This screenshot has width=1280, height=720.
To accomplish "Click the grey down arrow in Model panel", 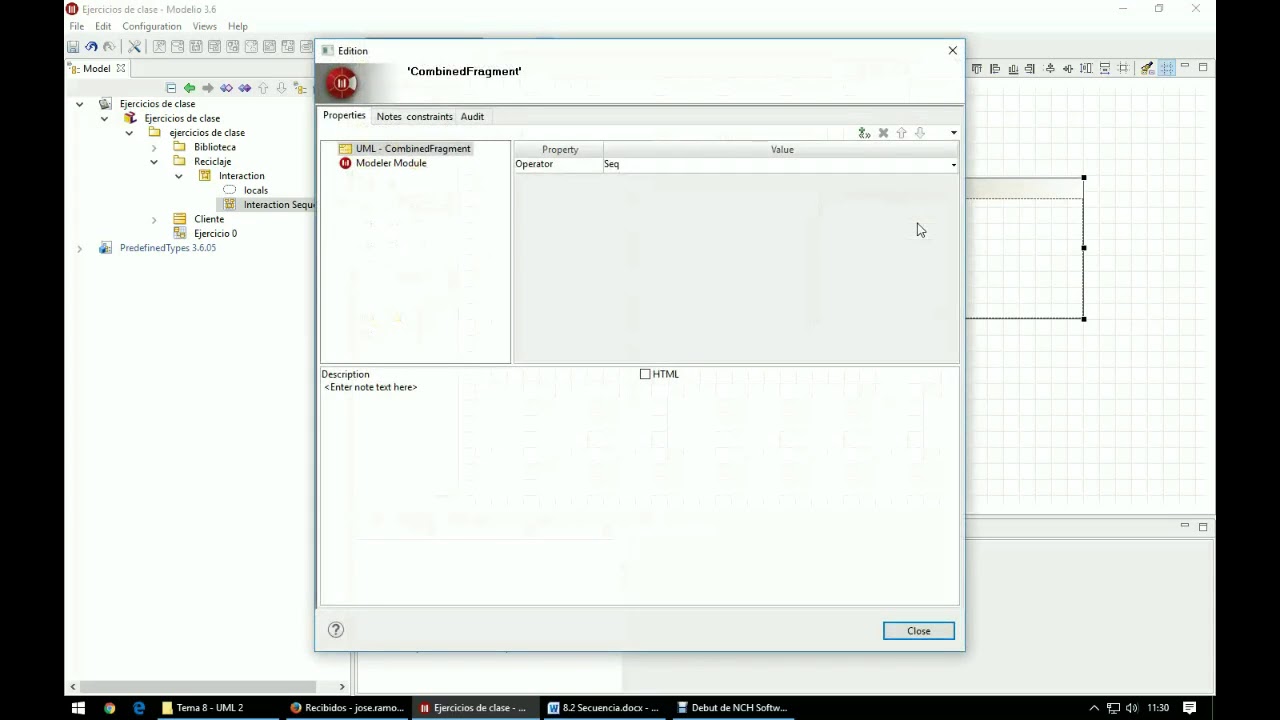I will (281, 88).
